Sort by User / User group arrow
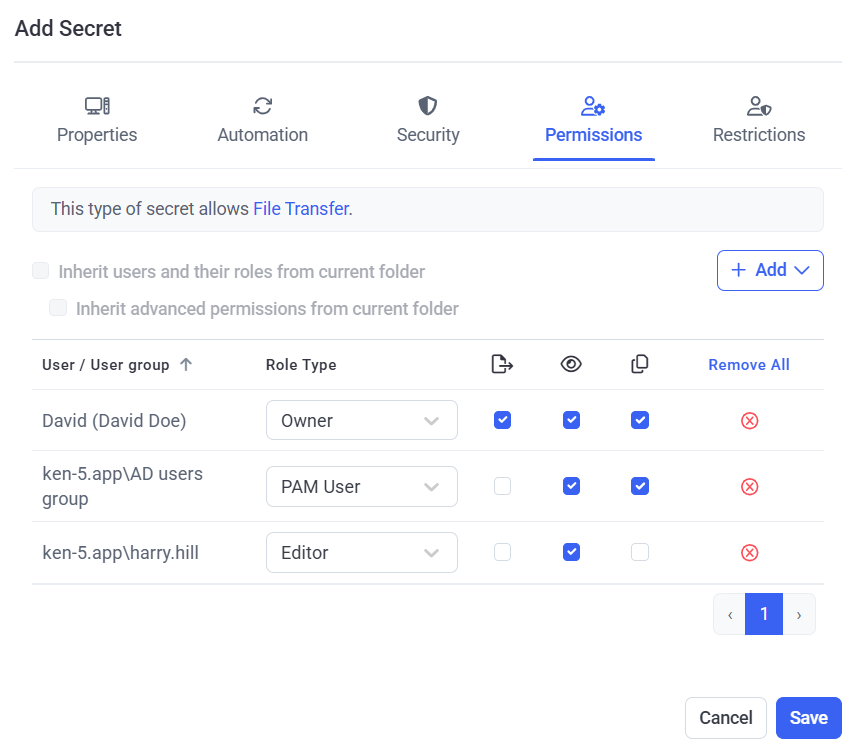 [186, 365]
